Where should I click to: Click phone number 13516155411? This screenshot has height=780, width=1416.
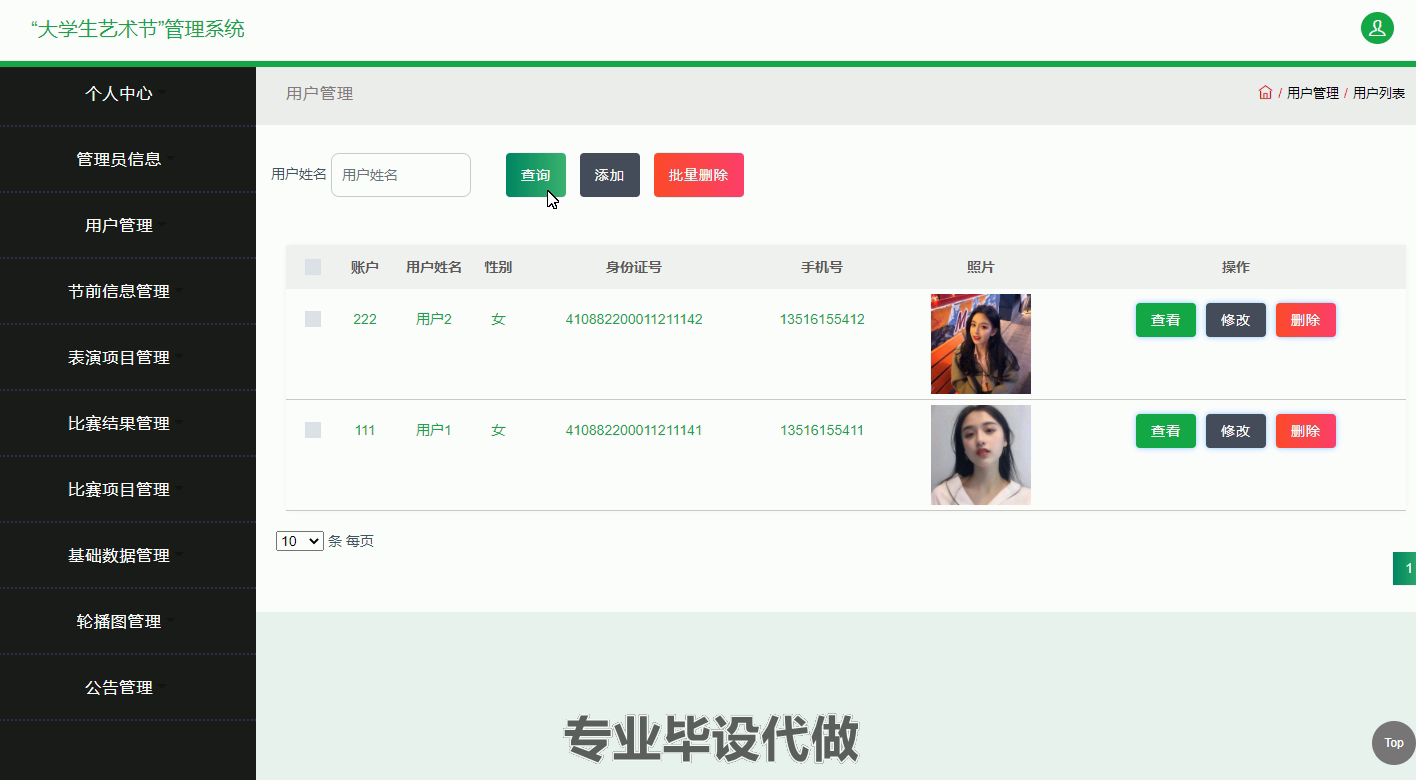pyautogui.click(x=822, y=430)
